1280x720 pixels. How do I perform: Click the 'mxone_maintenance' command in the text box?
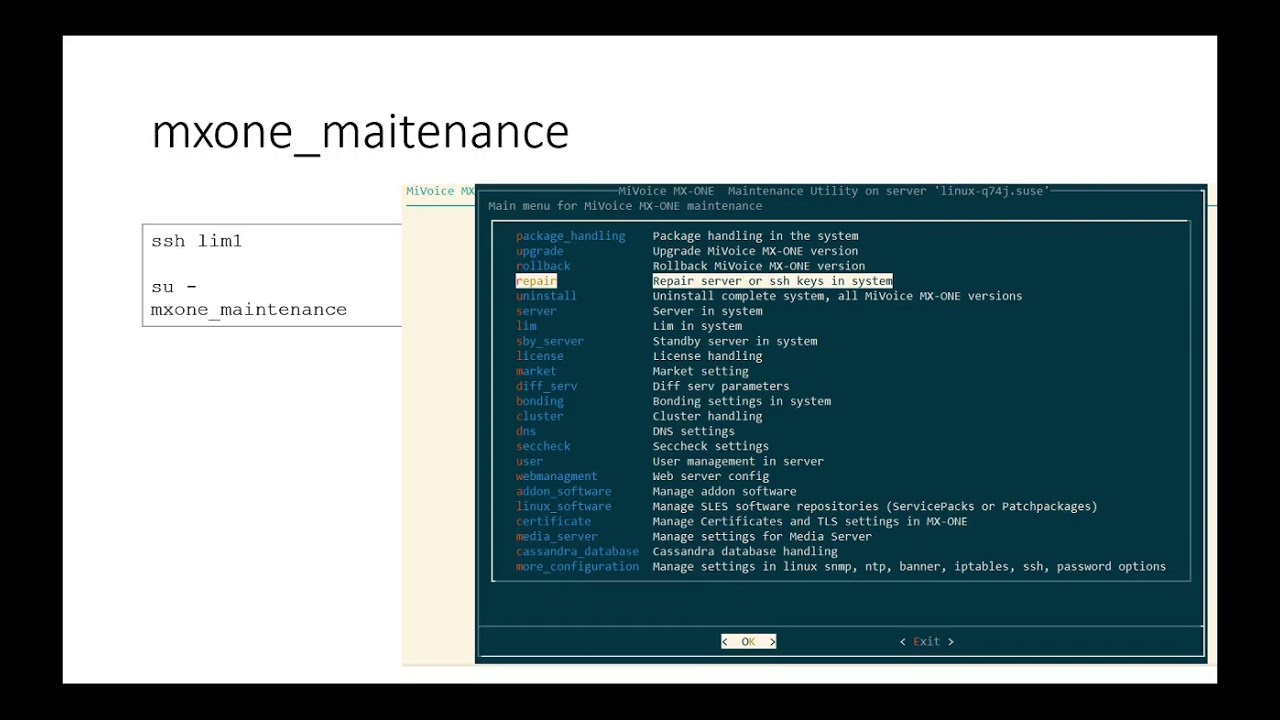249,310
